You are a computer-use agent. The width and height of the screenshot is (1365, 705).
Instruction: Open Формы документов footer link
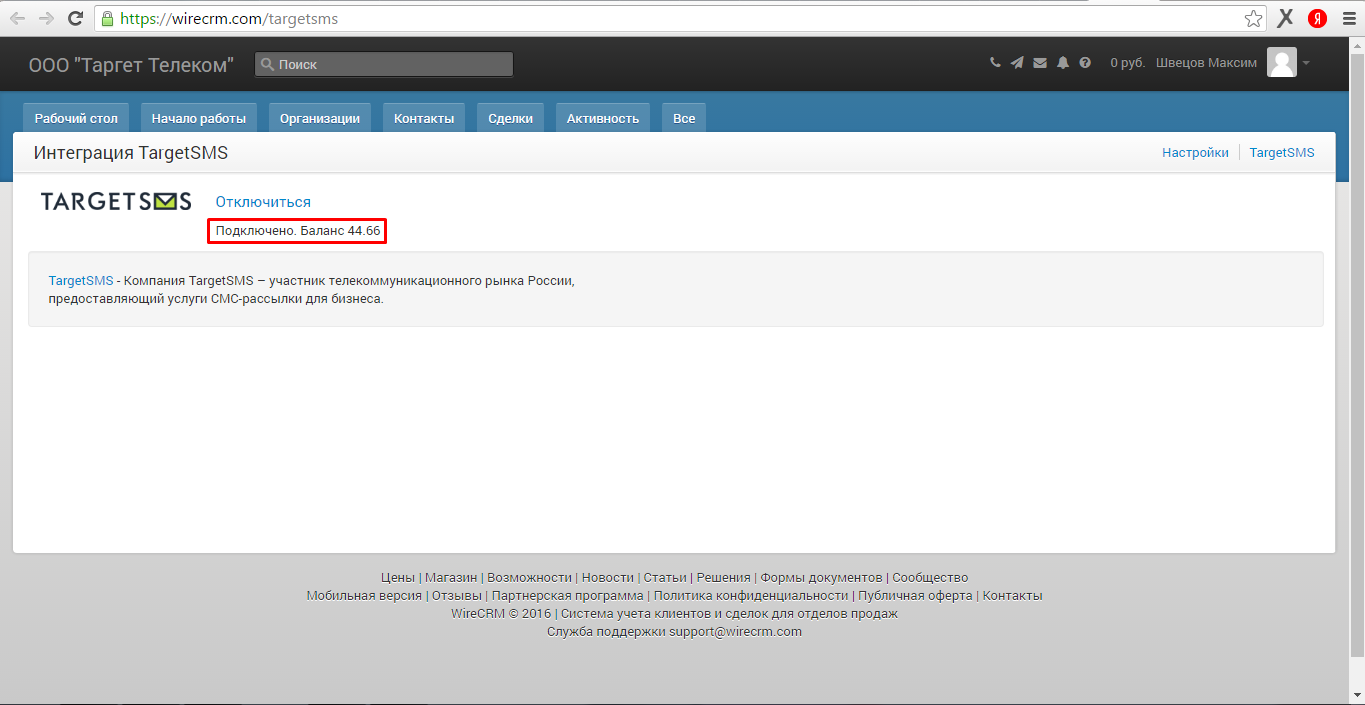pyautogui.click(x=821, y=578)
